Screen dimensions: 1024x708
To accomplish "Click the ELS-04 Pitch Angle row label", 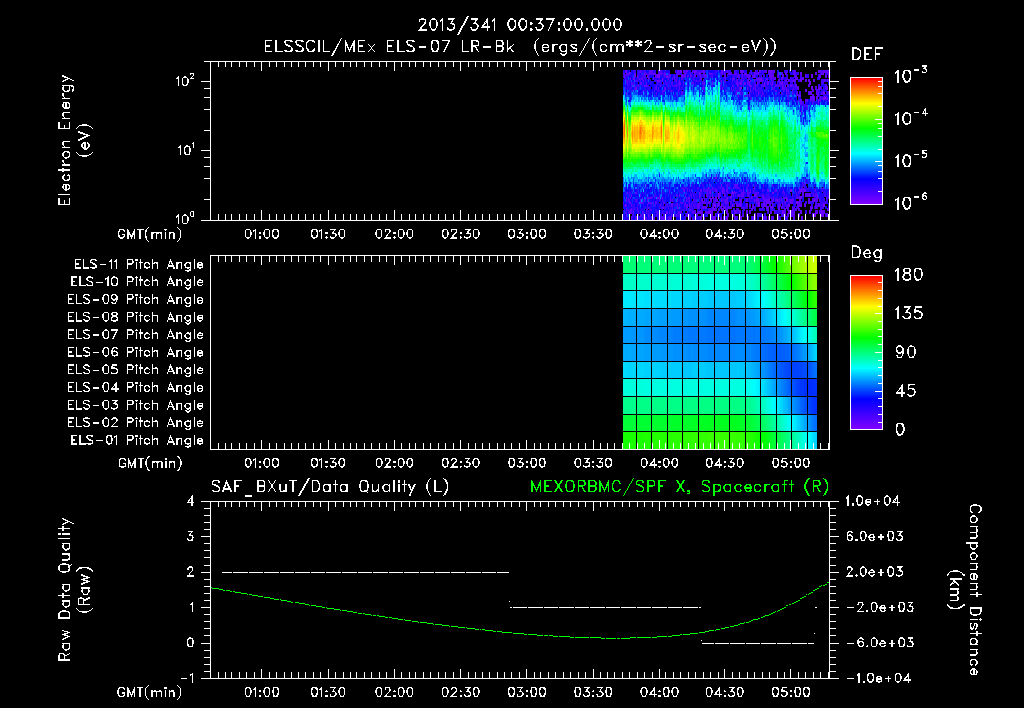I will tap(135, 387).
